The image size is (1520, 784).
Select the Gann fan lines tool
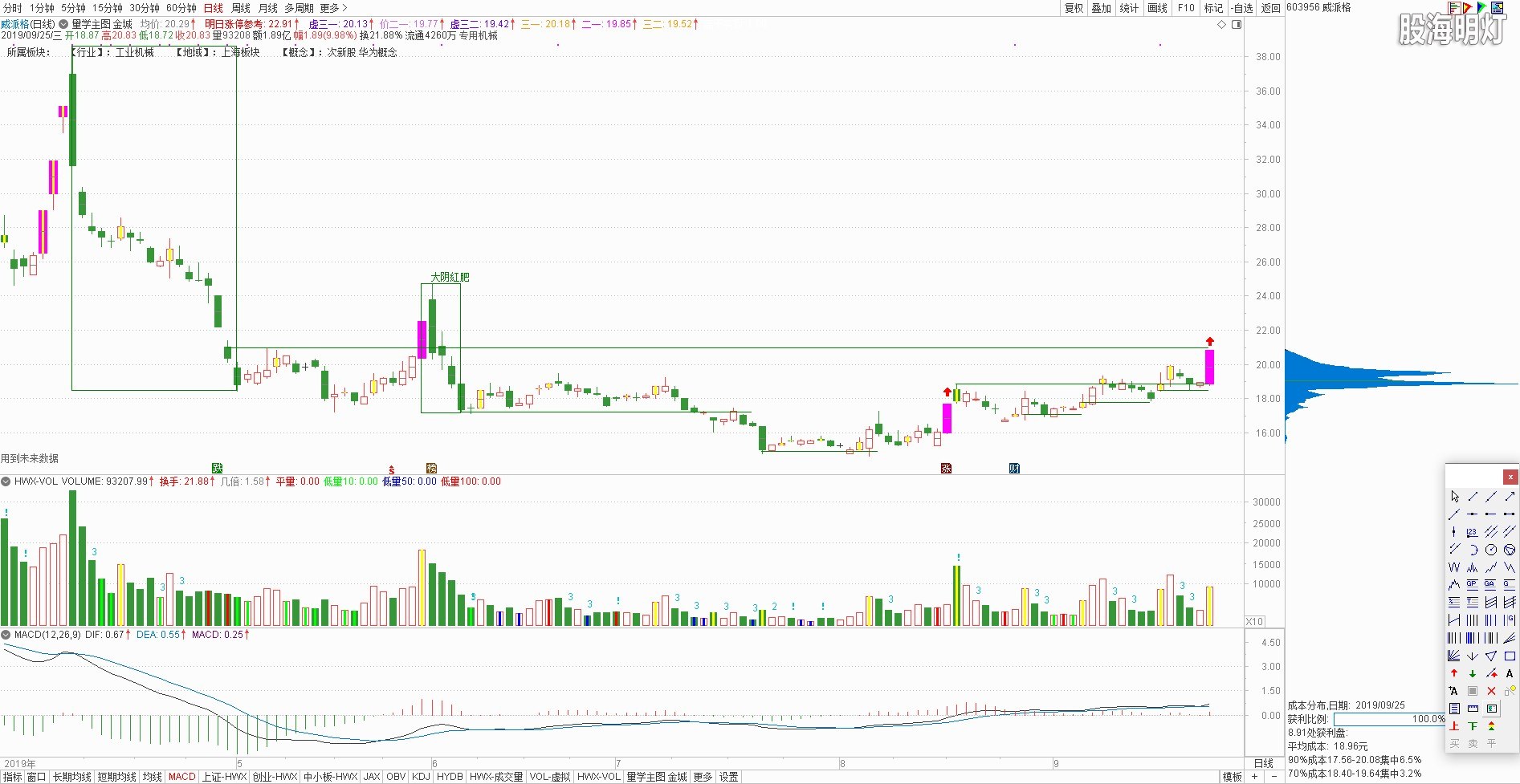coord(1454,656)
